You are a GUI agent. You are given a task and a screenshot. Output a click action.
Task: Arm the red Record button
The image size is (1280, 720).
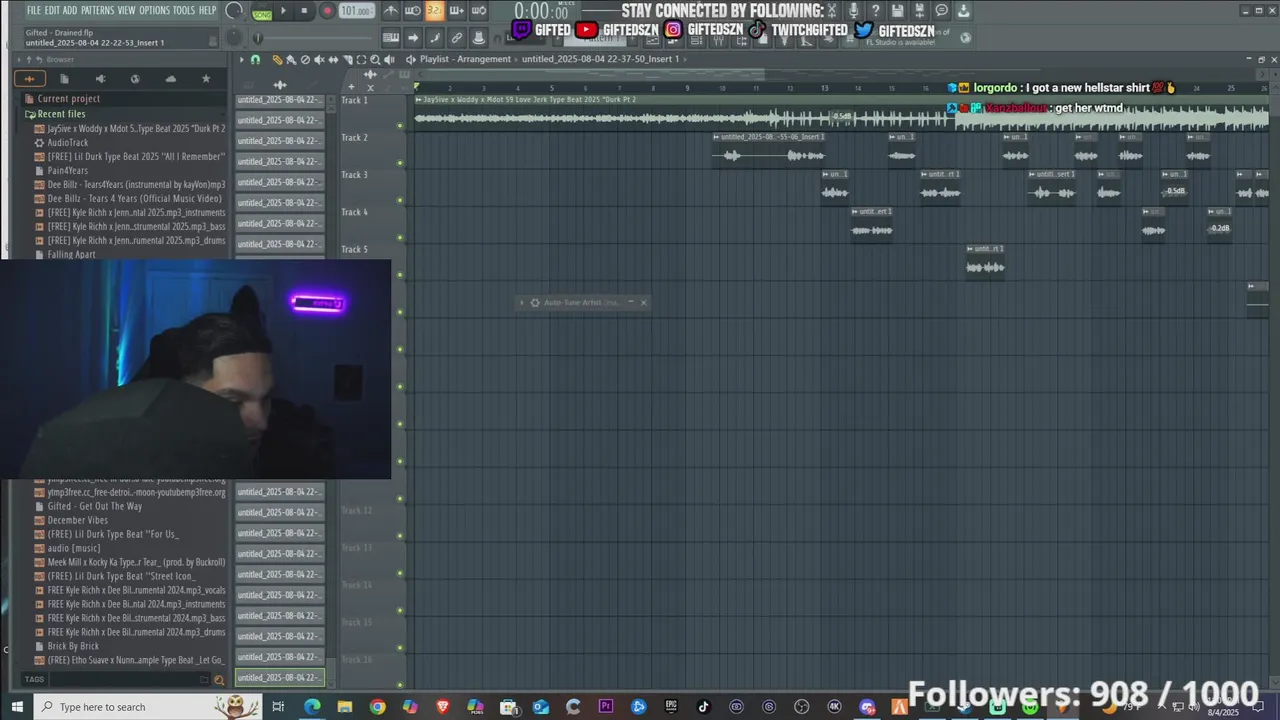[328, 11]
